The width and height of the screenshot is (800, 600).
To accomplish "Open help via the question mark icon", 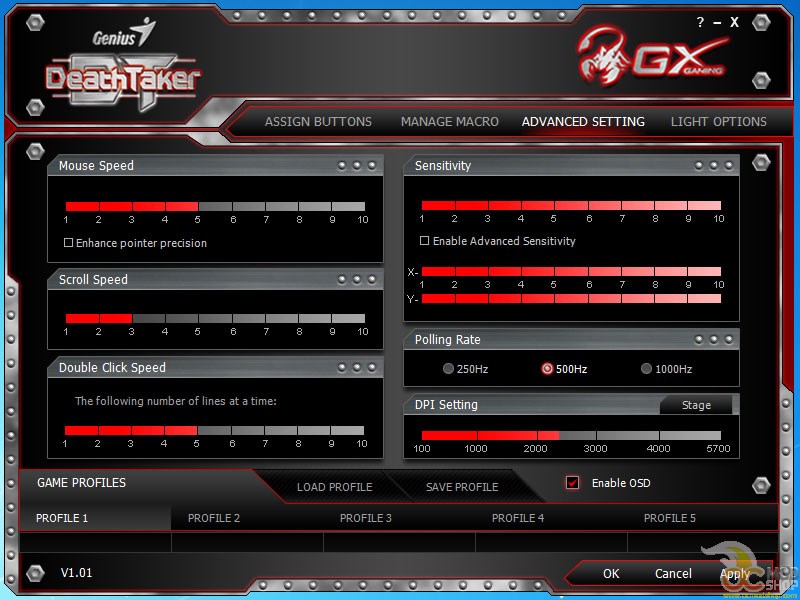I will [x=700, y=22].
